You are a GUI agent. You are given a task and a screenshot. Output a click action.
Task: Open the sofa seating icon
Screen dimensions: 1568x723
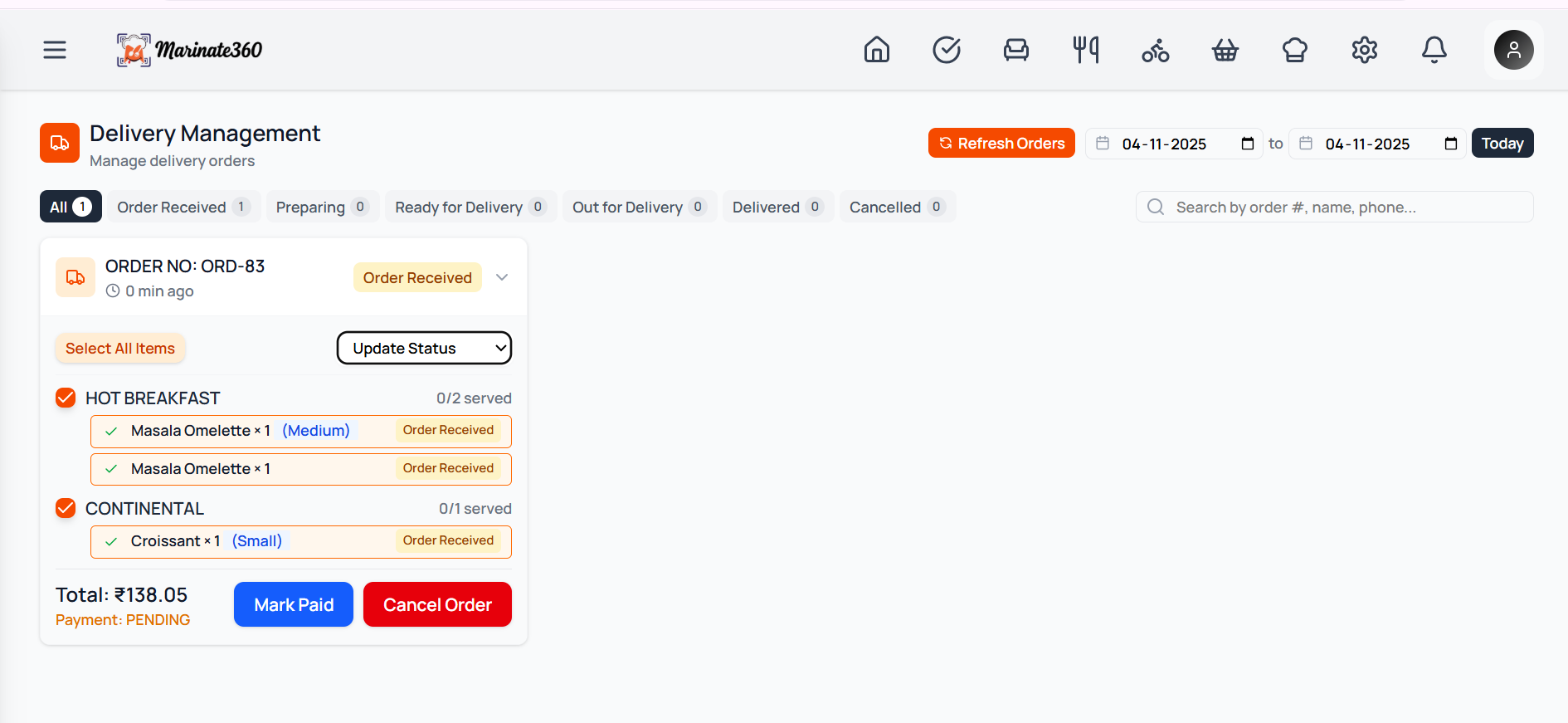click(1016, 50)
